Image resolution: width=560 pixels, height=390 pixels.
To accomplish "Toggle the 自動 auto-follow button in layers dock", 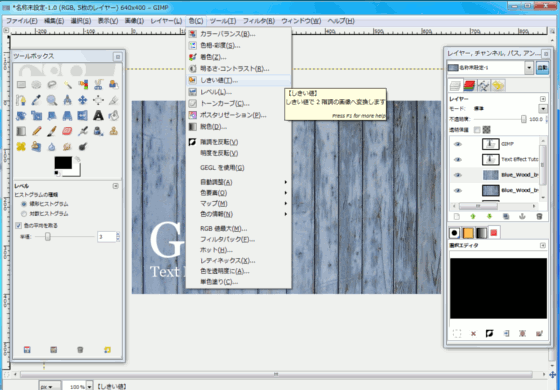I will (542, 68).
